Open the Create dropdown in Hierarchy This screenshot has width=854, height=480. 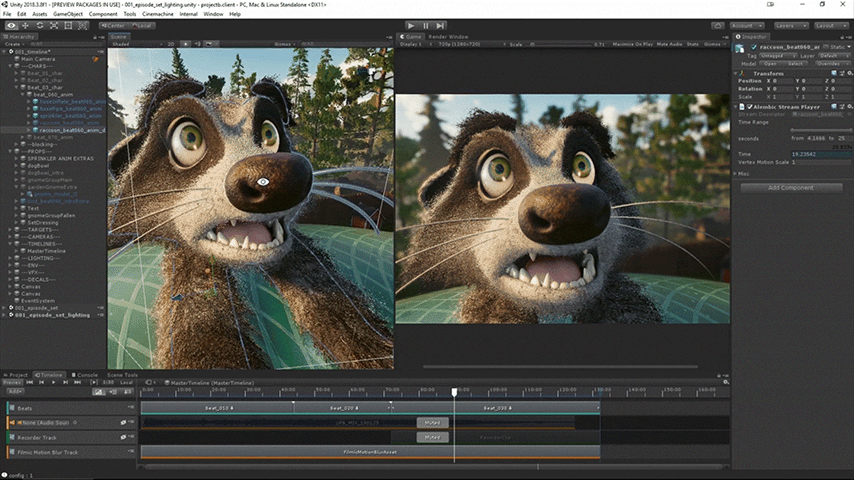point(14,44)
